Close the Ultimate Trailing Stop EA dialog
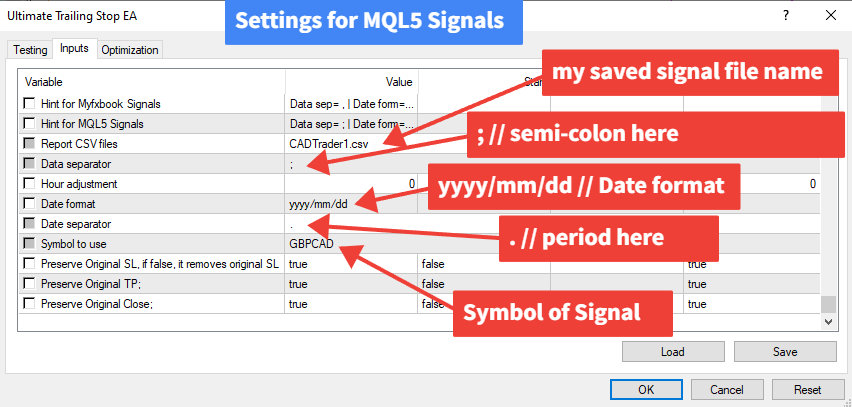 pyautogui.click(x=828, y=15)
